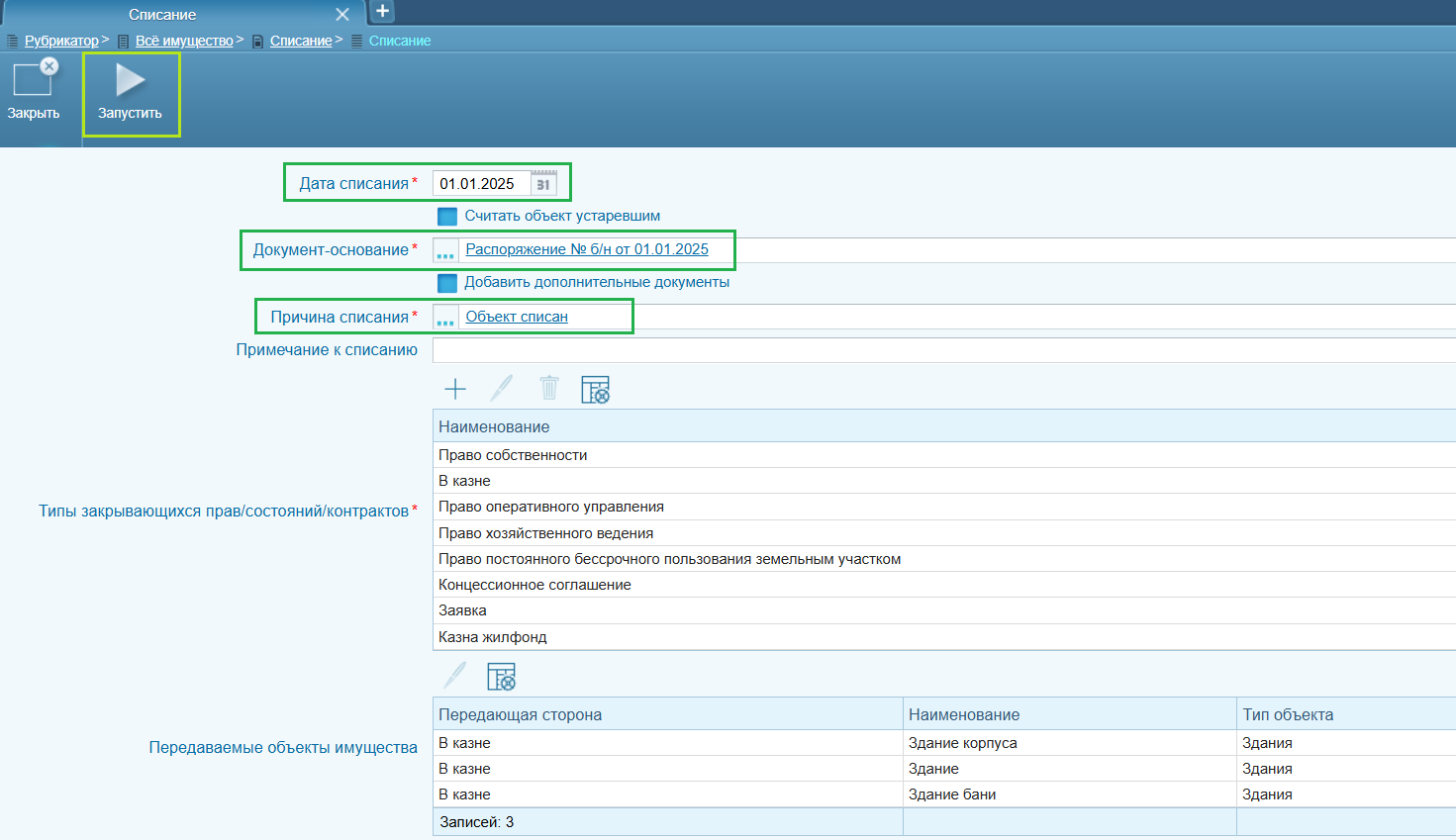This screenshot has height=840, width=1456.
Task: Sort by Передающая сторона column header
Action: coord(668,714)
